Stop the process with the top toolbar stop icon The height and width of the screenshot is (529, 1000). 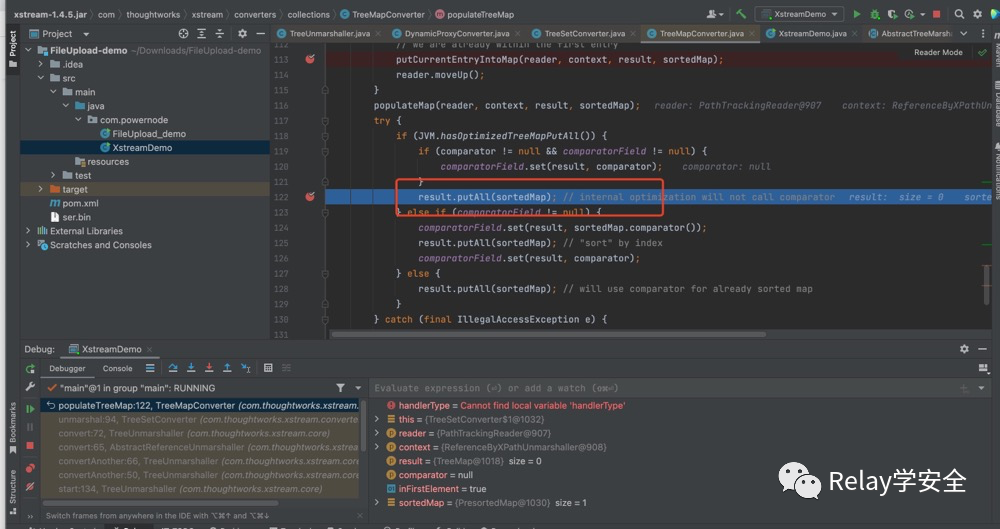coord(936,14)
